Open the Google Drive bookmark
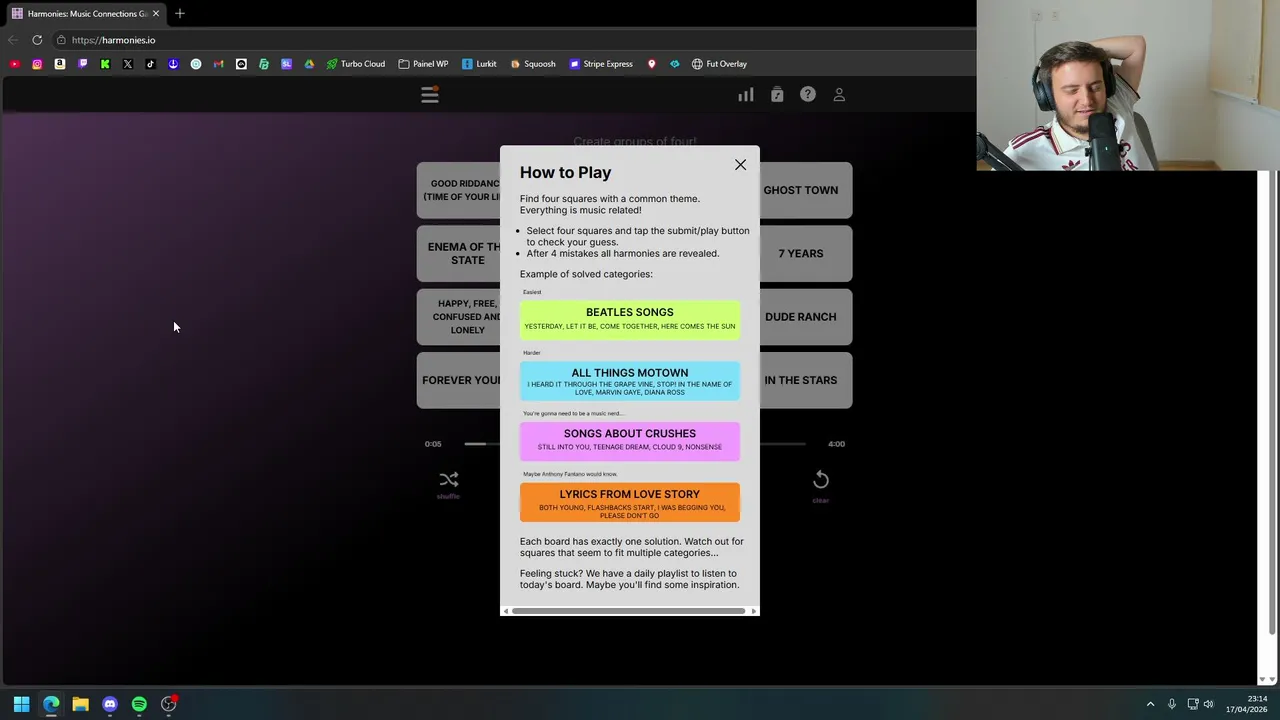 coord(309,64)
